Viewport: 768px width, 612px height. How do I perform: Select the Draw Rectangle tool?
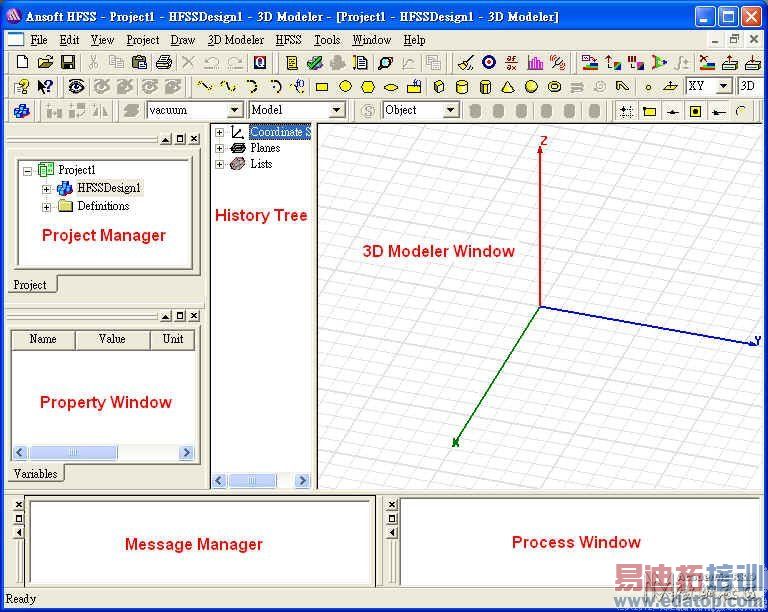tap(322, 87)
